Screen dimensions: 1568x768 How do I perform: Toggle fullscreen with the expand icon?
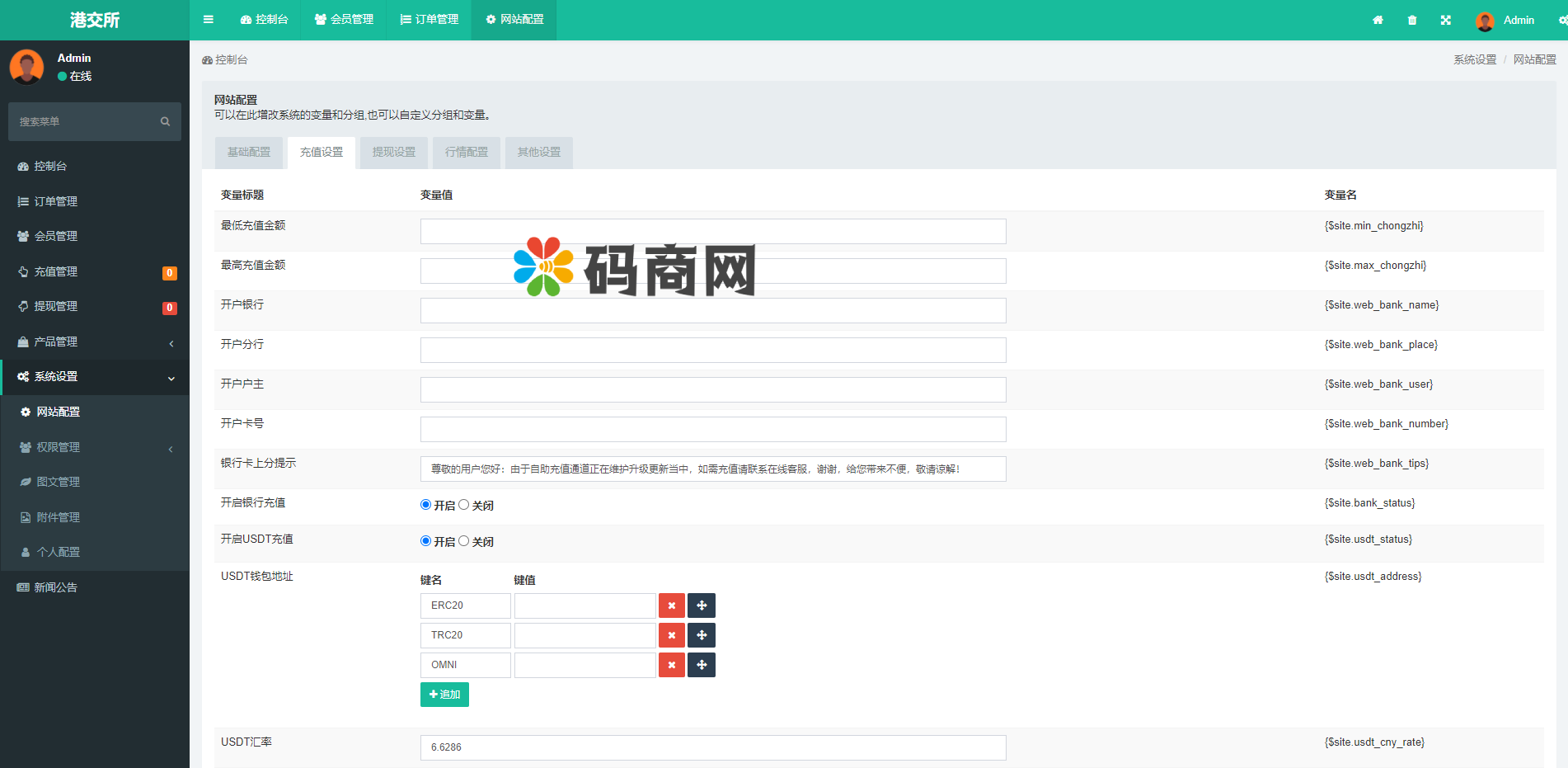(x=1446, y=20)
